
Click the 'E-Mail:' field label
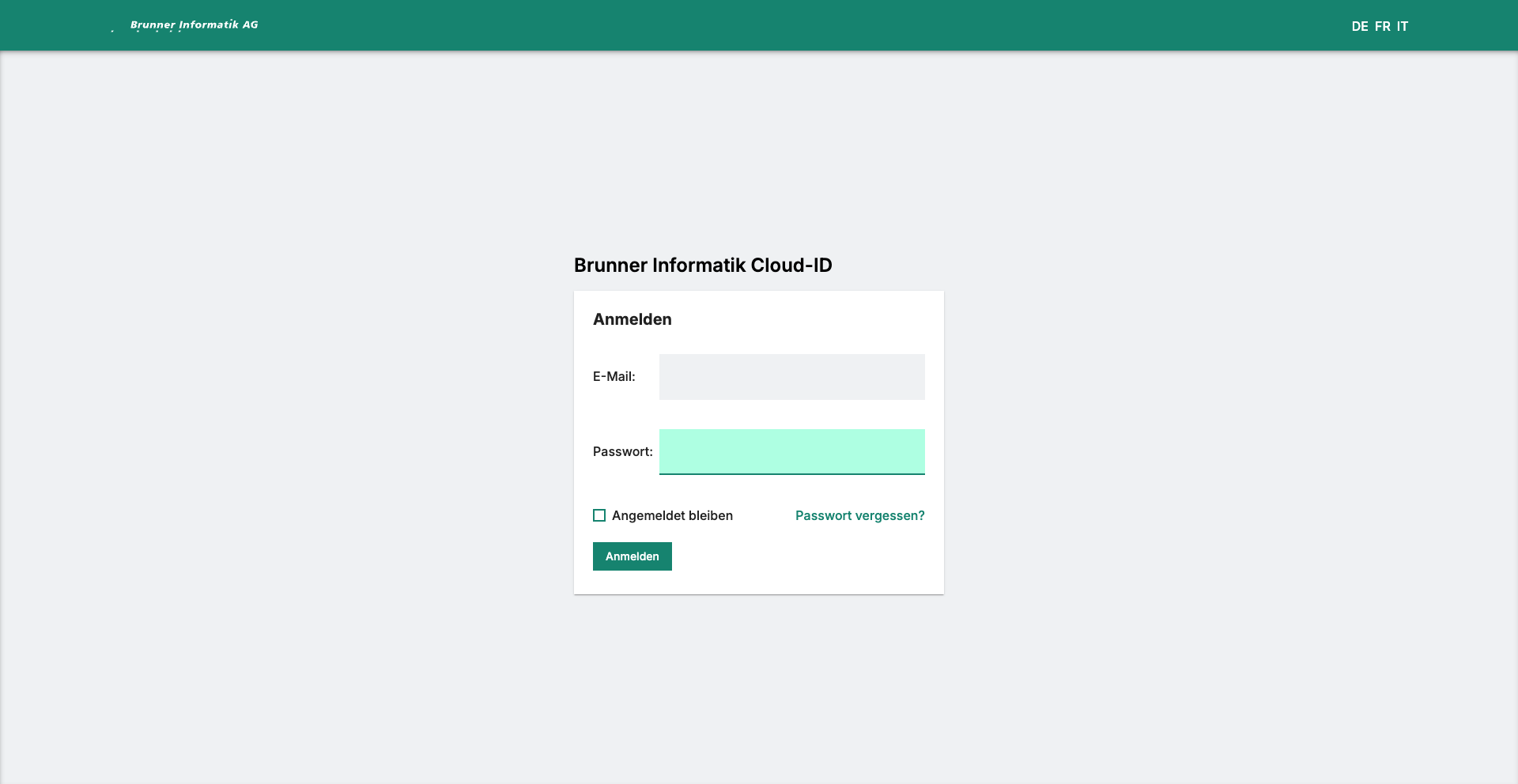click(x=614, y=377)
